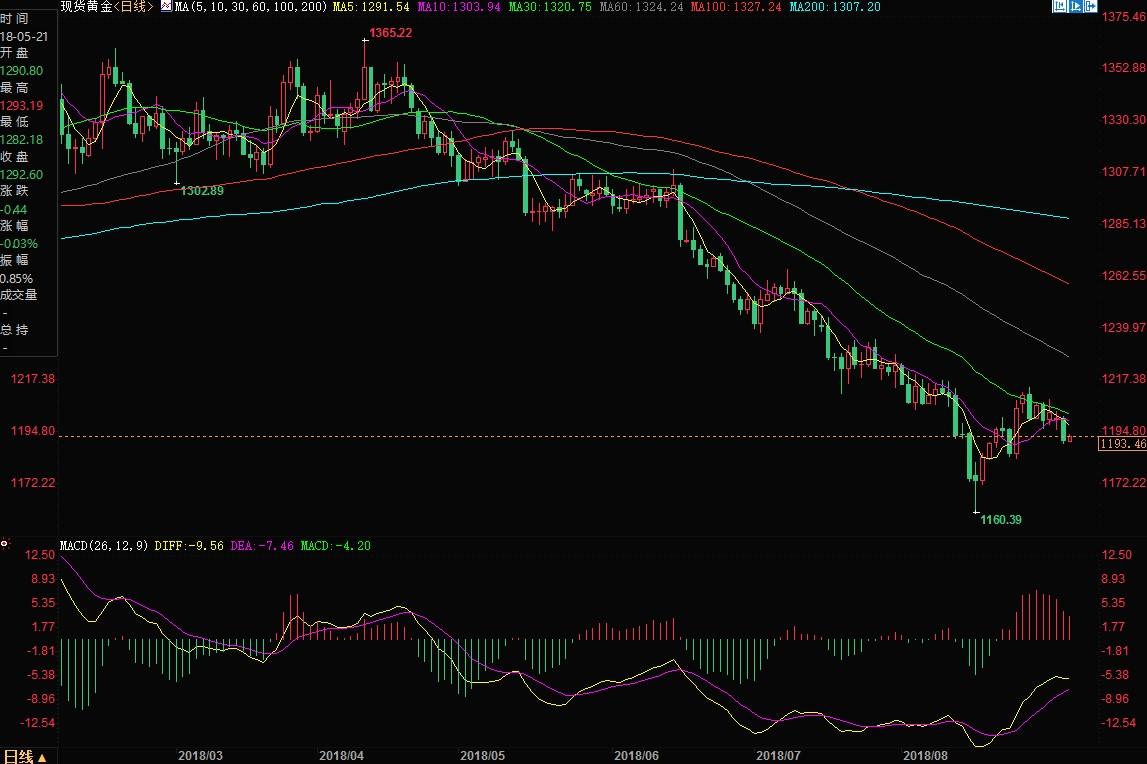Click the MA30:1320.75 value
This screenshot has height=764, width=1147.
pyautogui.click(x=550, y=7)
